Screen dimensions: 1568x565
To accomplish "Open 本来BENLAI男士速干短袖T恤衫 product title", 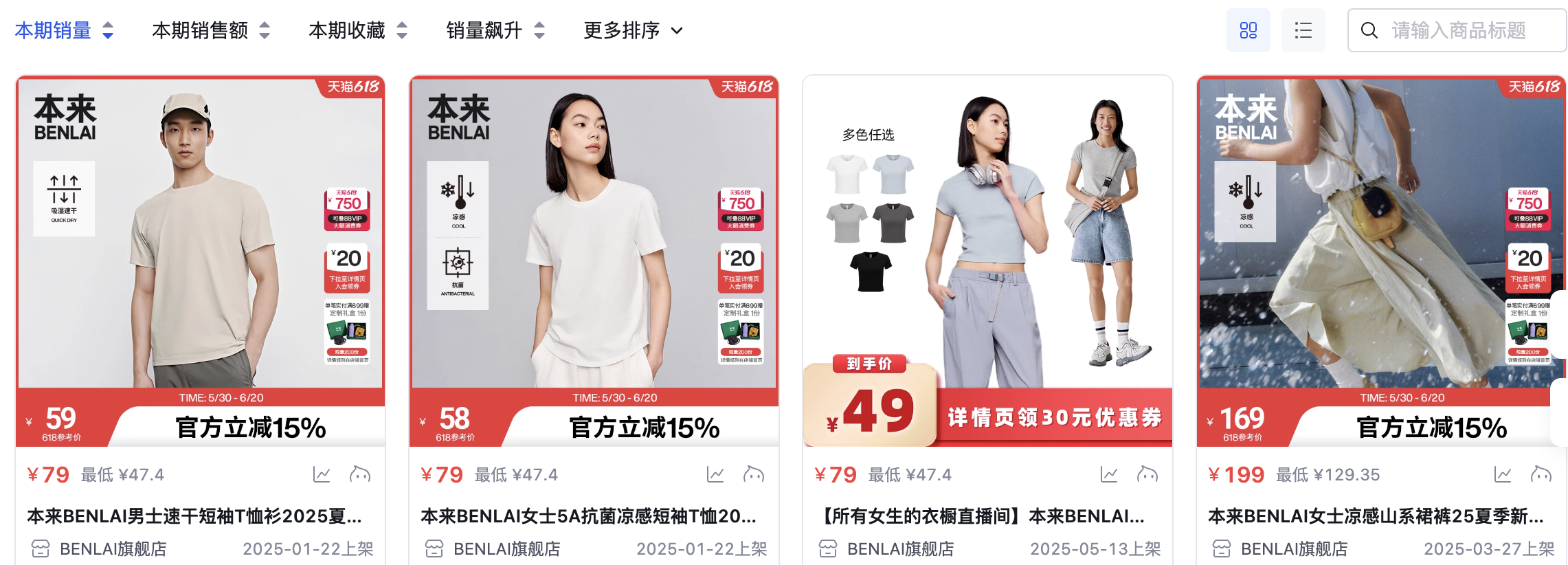I will click(194, 516).
